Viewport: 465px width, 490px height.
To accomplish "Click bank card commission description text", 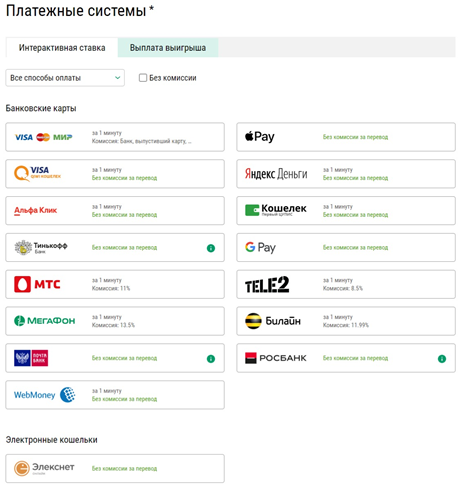I will tap(142, 141).
